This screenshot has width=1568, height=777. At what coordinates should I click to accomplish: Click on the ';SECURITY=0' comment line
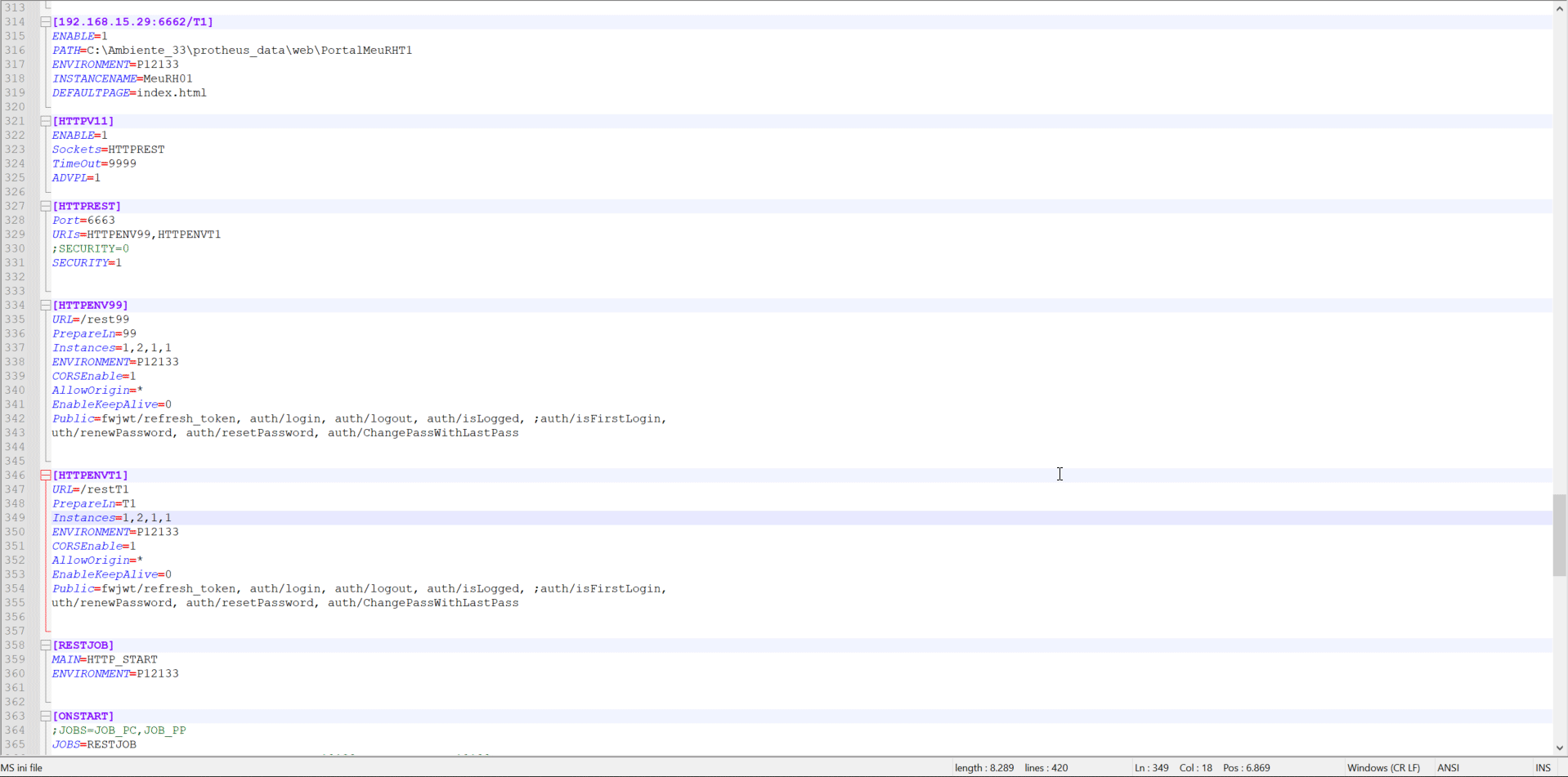click(x=91, y=248)
